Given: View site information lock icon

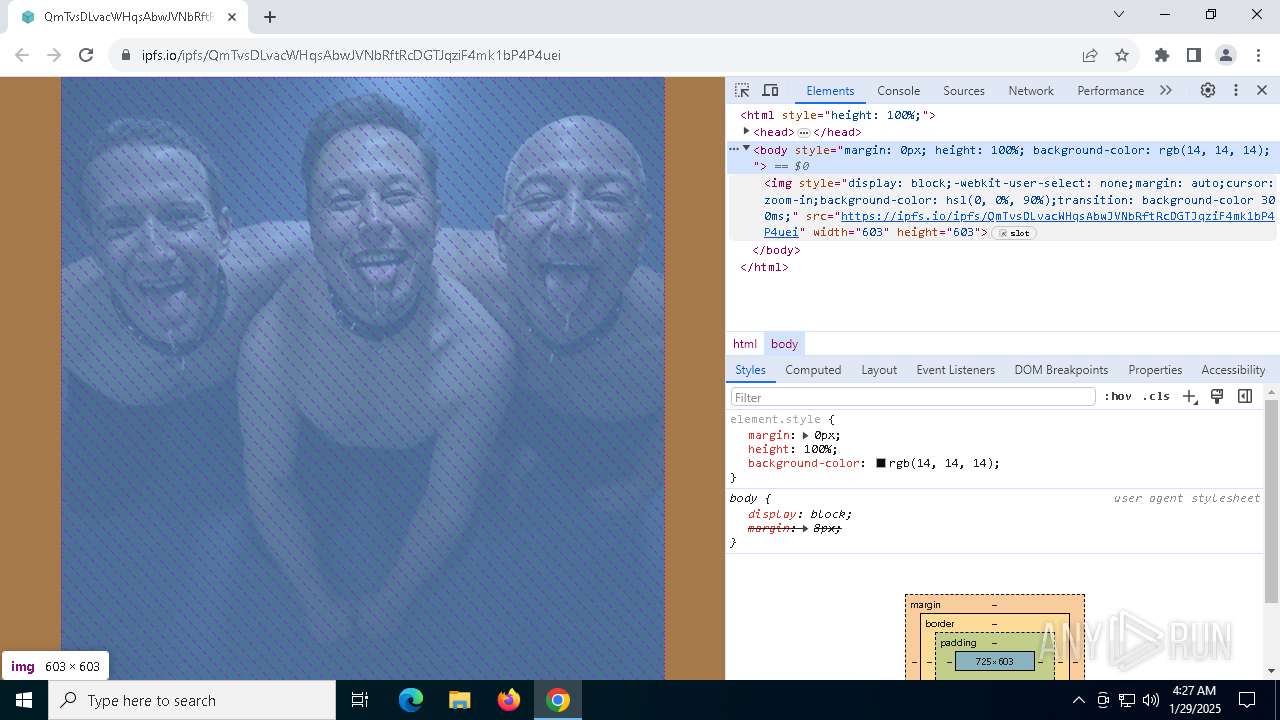Looking at the screenshot, I should pos(125,55).
